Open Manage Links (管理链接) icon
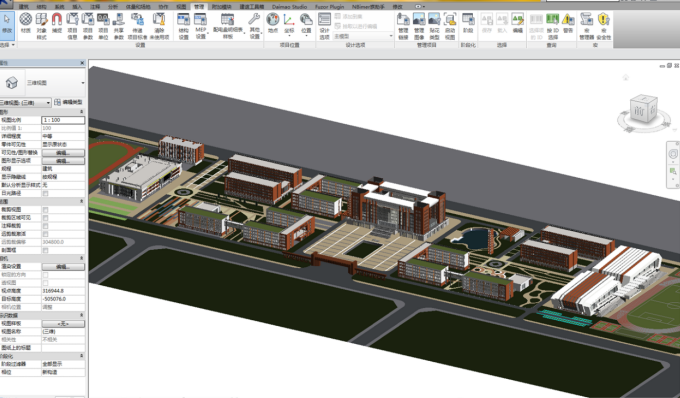Viewport: 680px width, 398px height. [x=403, y=26]
